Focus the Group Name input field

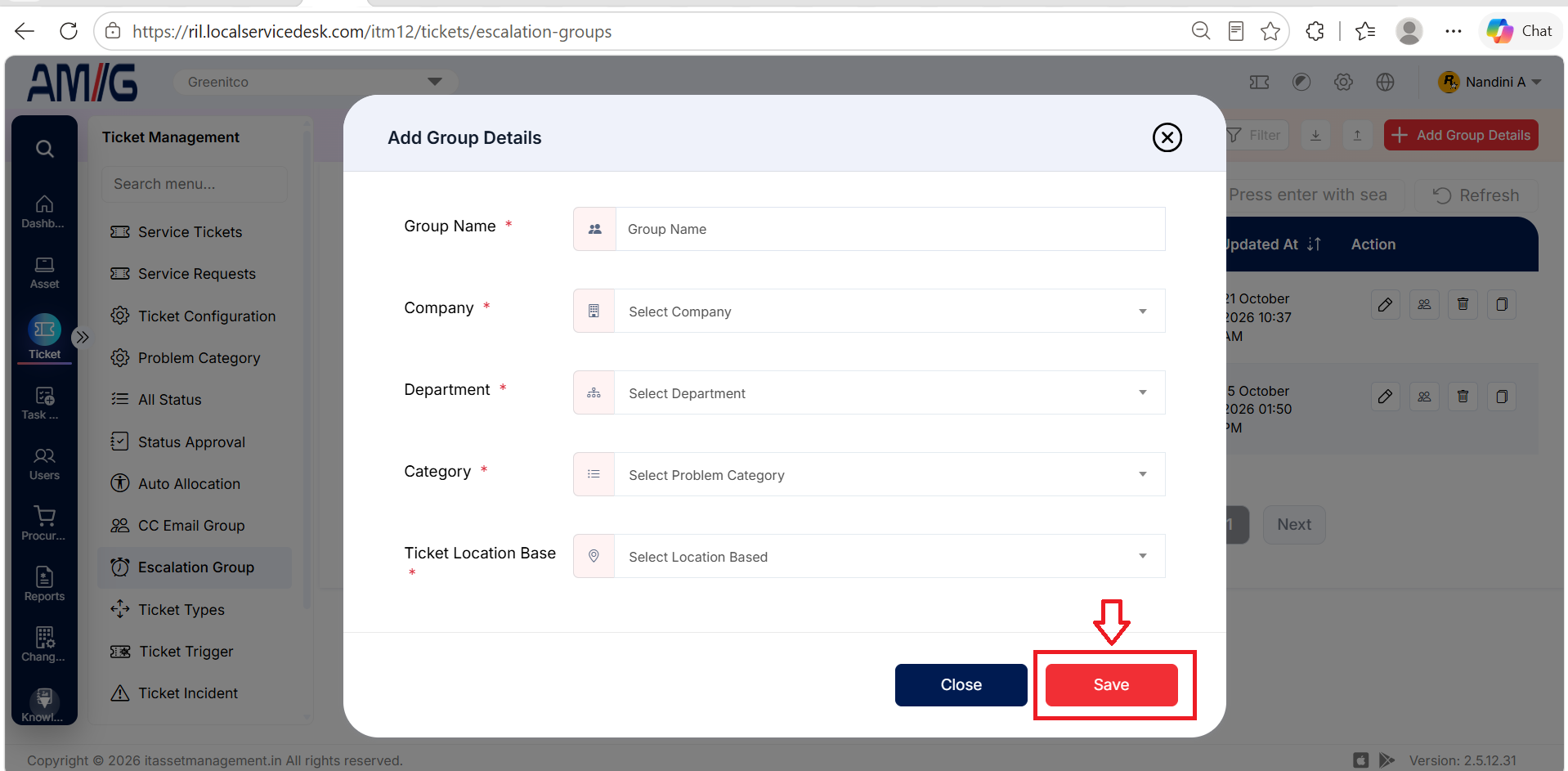click(889, 229)
